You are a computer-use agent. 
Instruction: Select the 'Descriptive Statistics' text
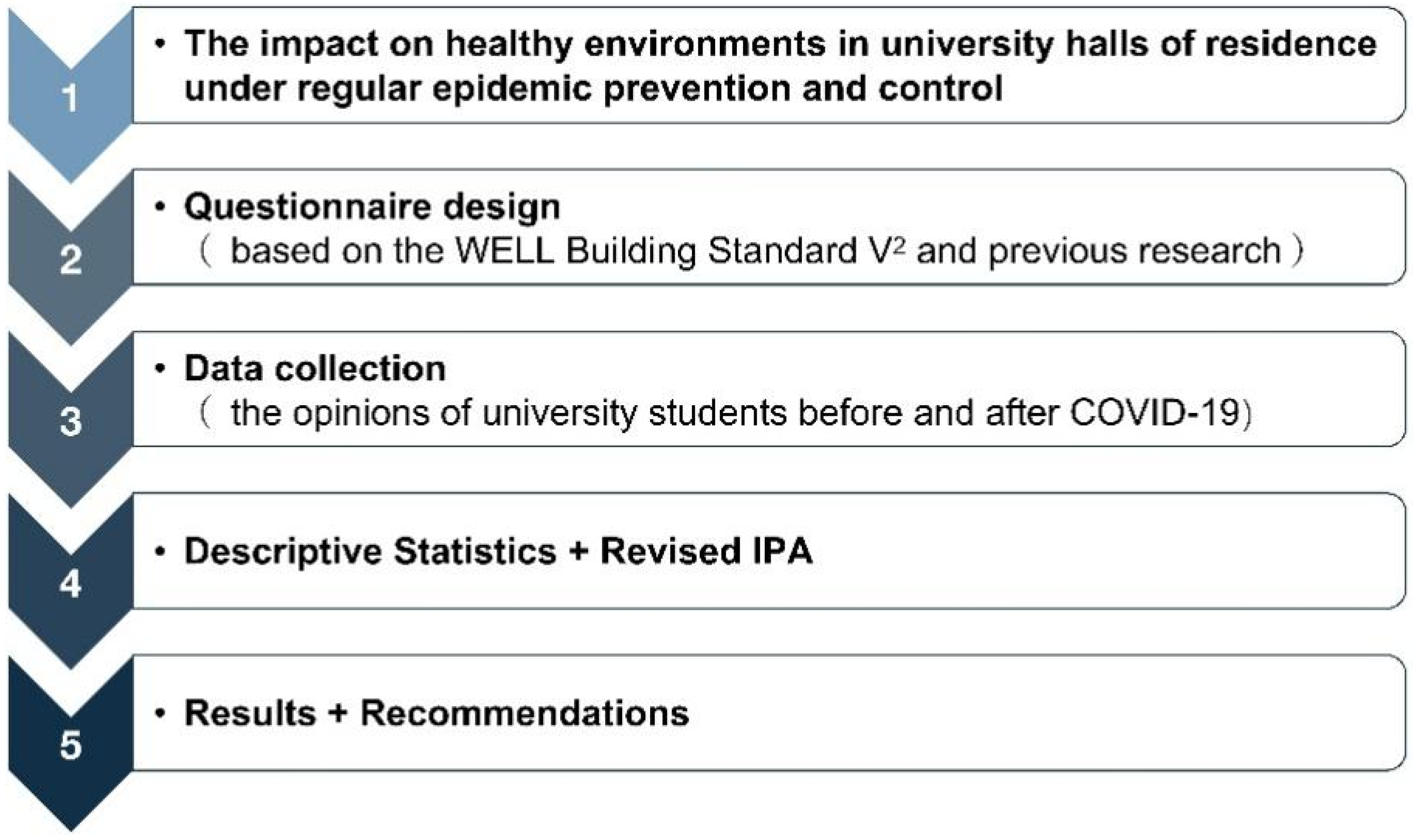click(x=371, y=551)
